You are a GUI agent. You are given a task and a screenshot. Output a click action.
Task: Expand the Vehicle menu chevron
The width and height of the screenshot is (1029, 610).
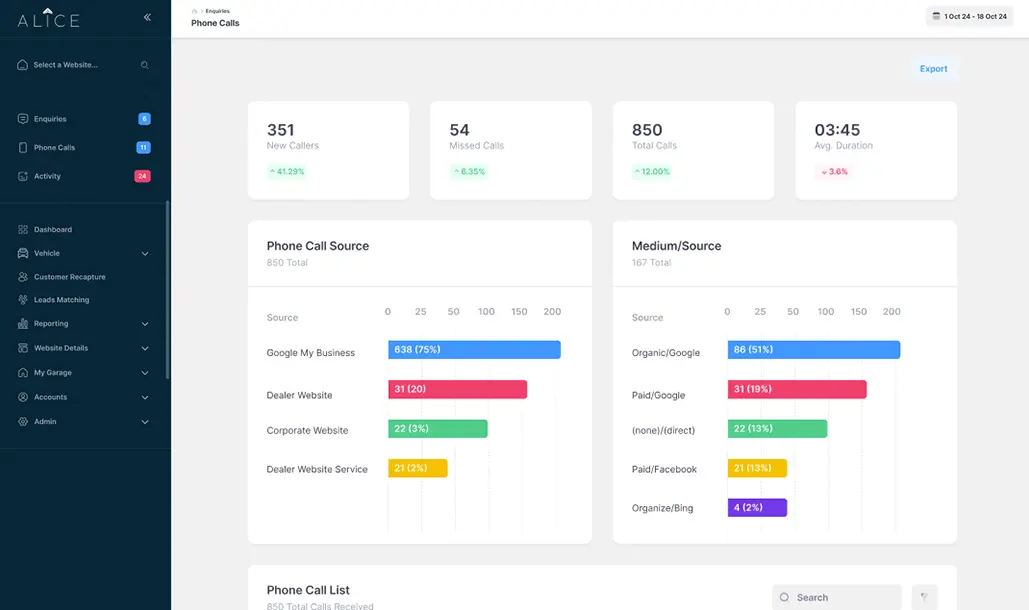(145, 254)
